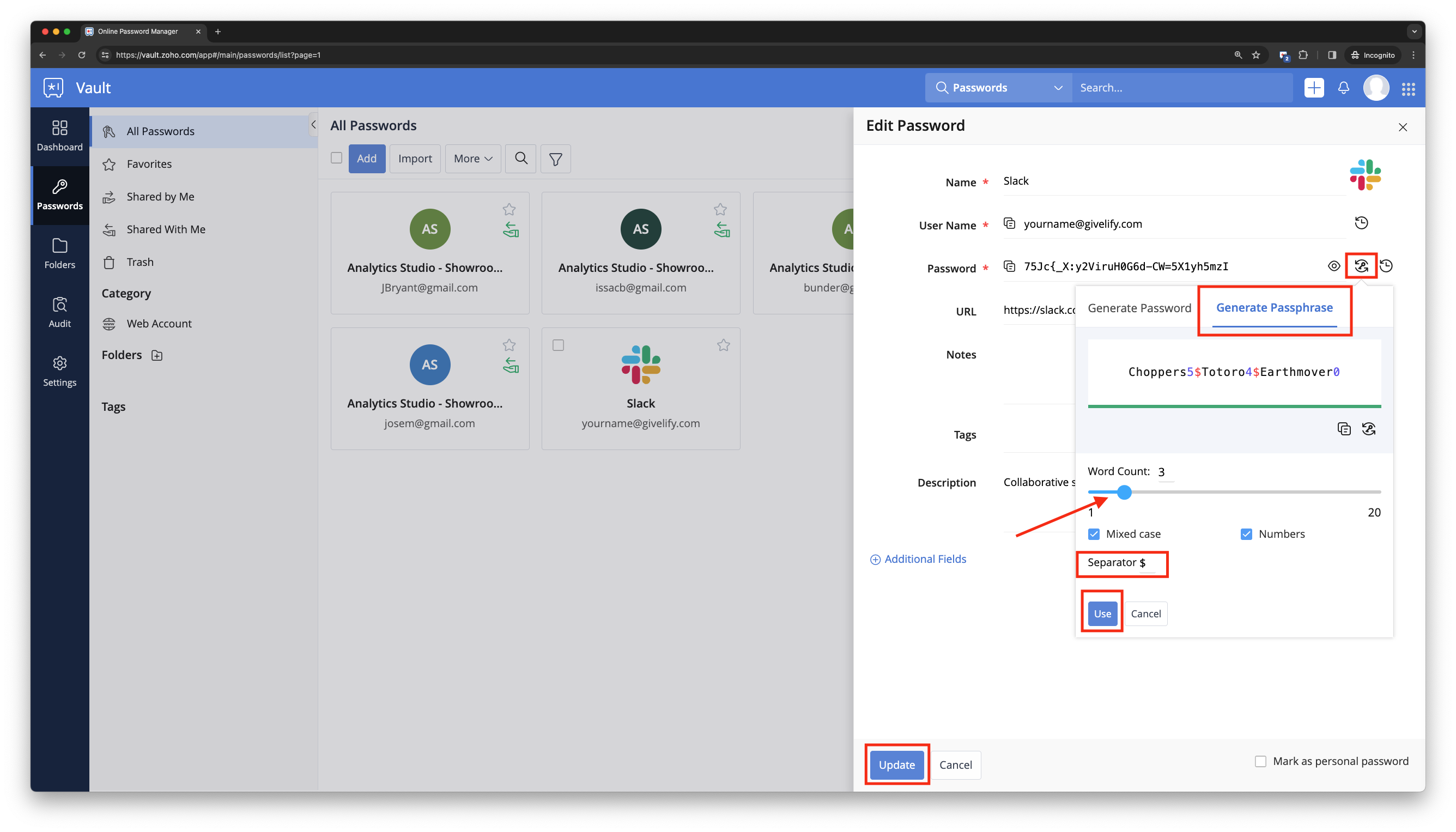
Task: Star the JBryant@gmail.com password card
Action: tap(508, 209)
